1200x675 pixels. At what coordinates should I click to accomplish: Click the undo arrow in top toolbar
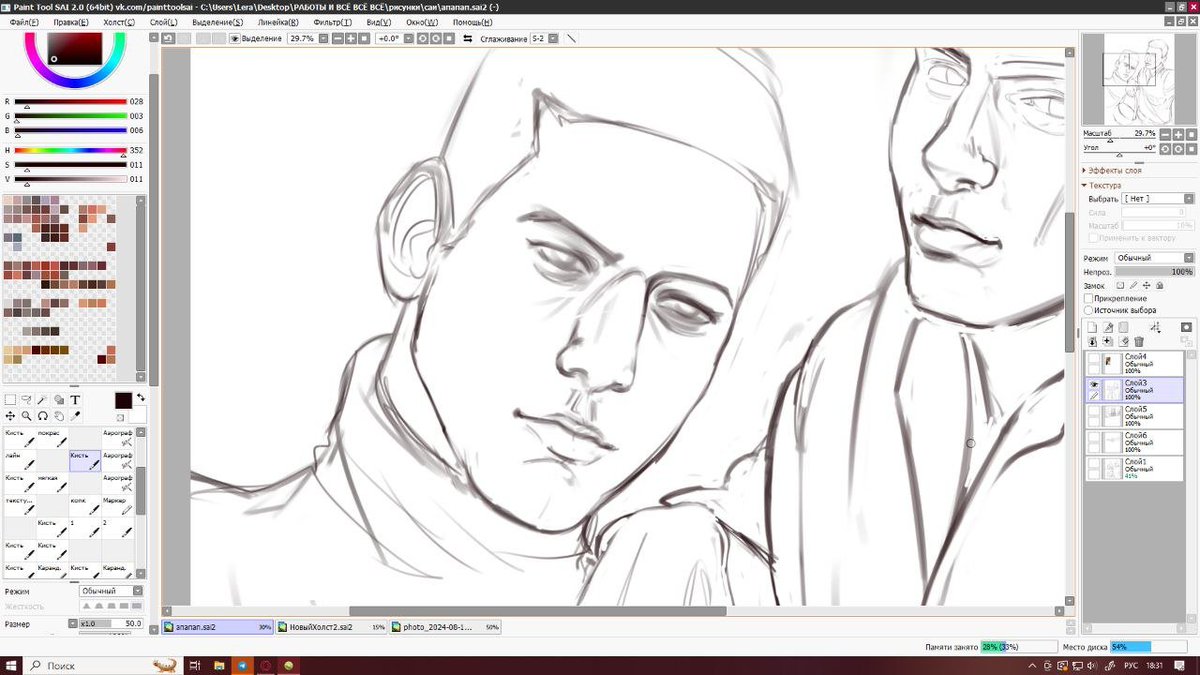pyautogui.click(x=168, y=39)
